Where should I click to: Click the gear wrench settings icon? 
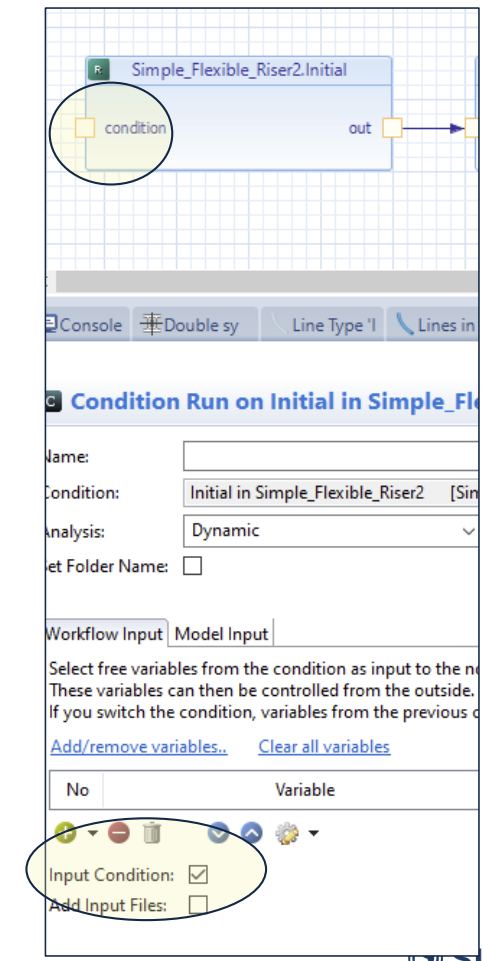pyautogui.click(x=287, y=833)
